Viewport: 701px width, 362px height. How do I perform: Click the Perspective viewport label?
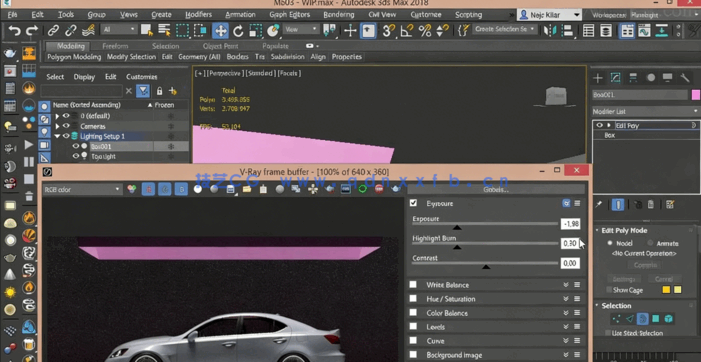coord(226,73)
